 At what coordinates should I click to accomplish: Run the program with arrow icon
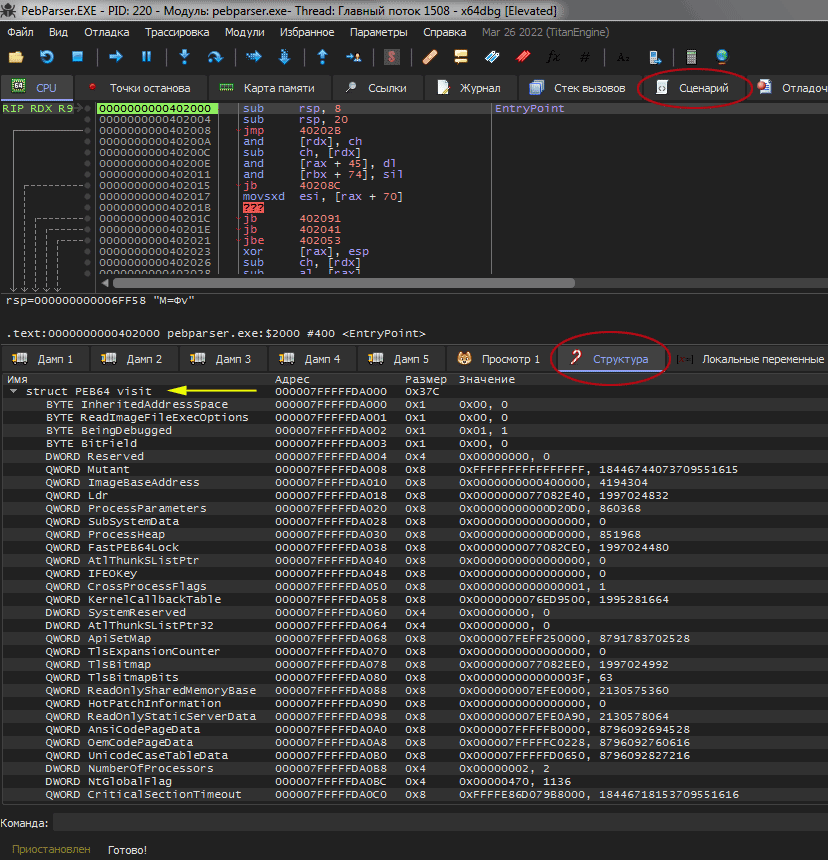[115, 57]
